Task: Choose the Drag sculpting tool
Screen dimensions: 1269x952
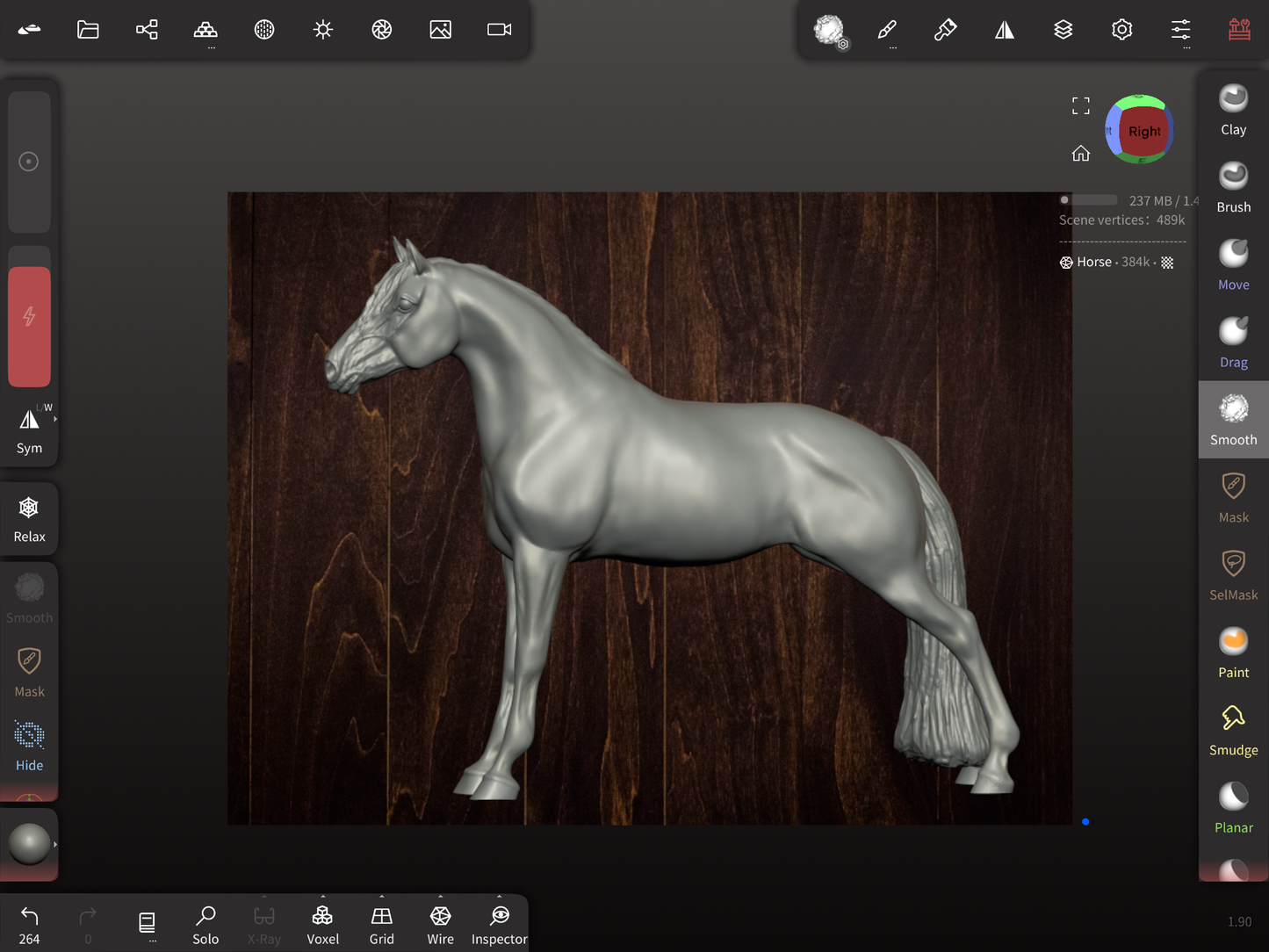Action: pos(1233,343)
